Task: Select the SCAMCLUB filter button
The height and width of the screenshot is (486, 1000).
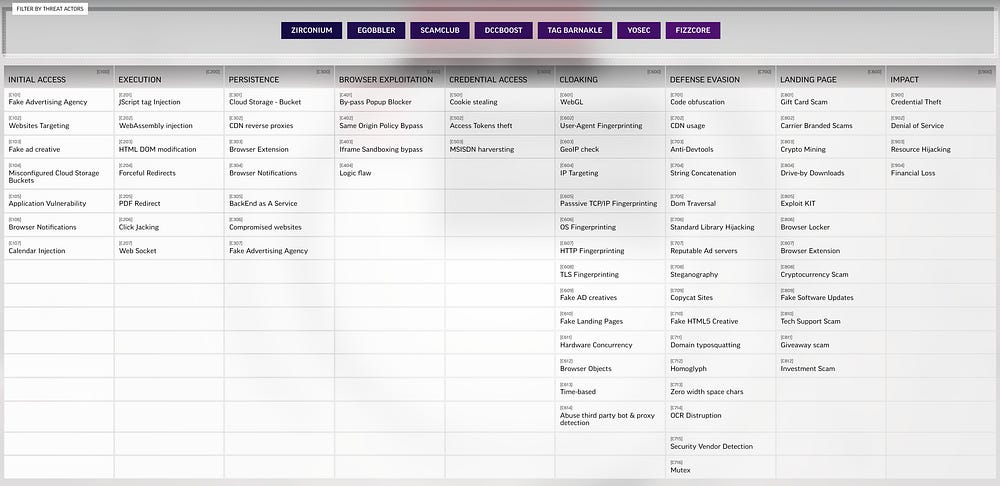Action: point(439,30)
